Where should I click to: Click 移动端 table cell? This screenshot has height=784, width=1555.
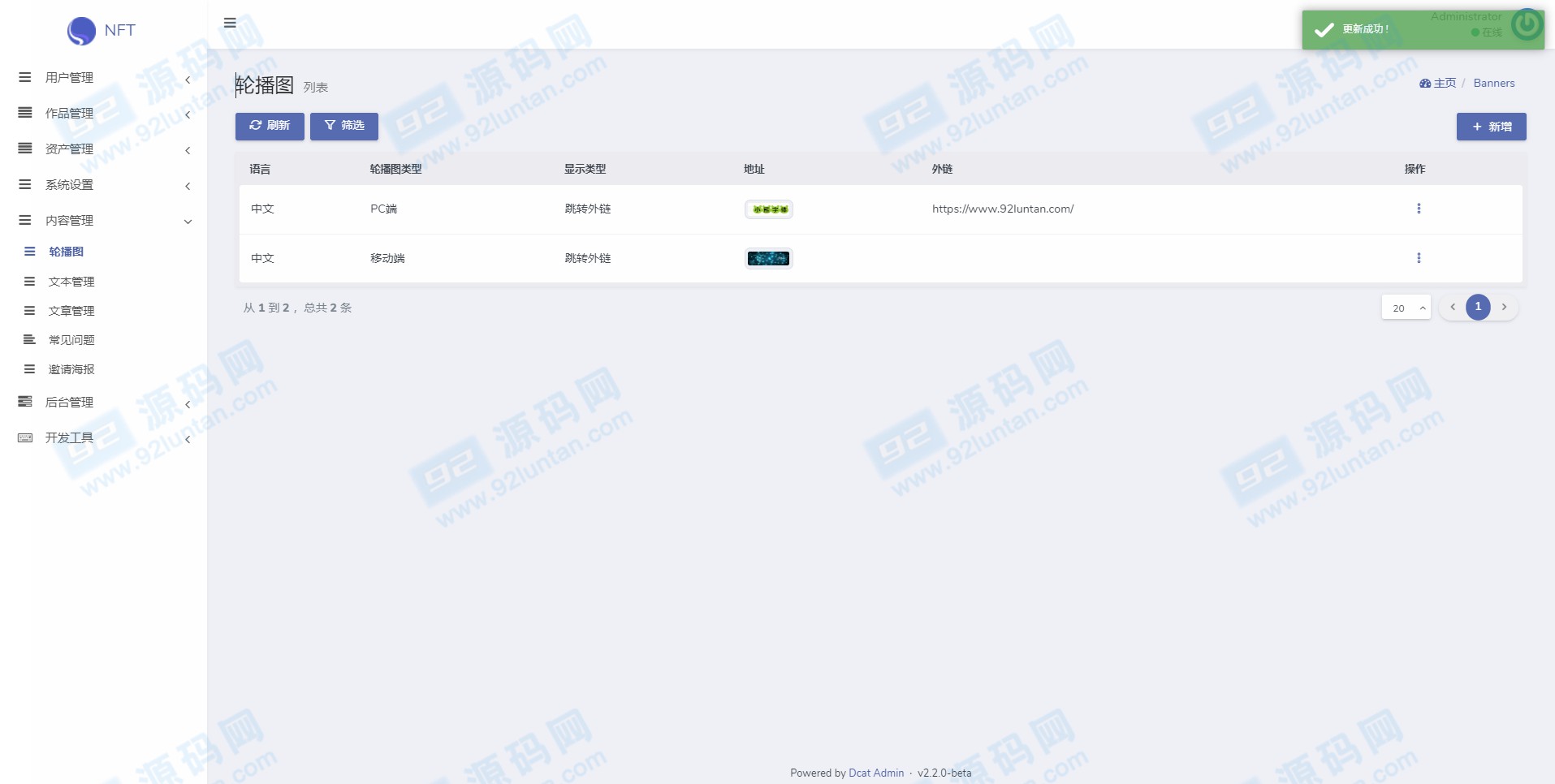click(387, 258)
